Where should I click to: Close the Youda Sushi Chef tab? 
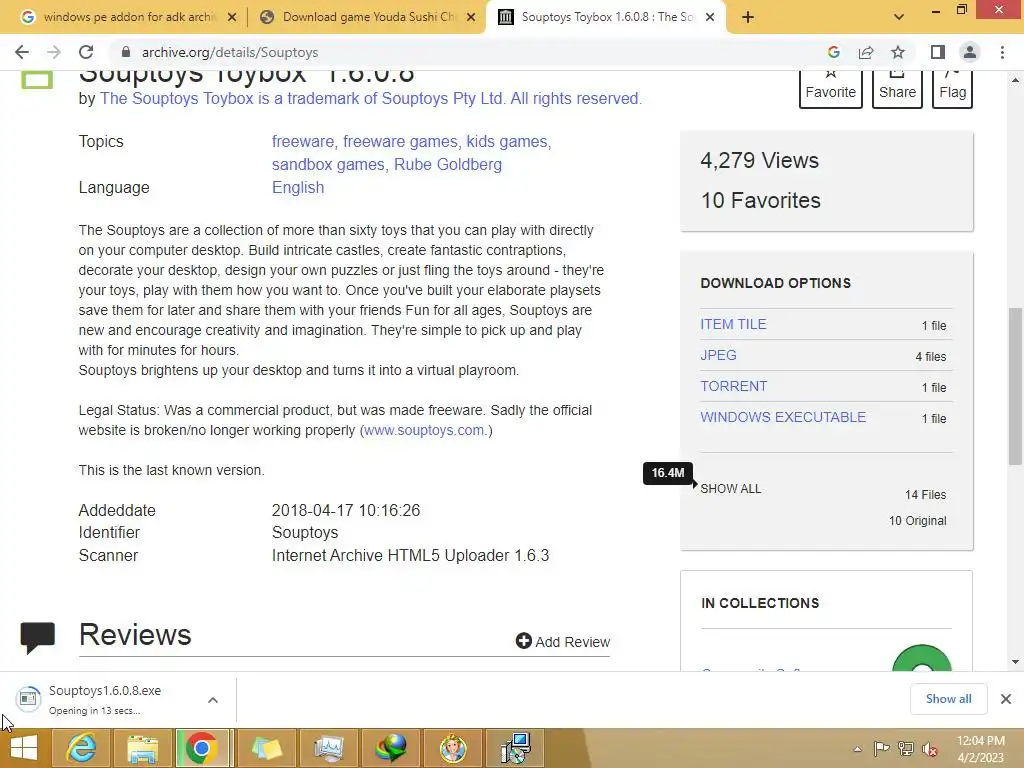pyautogui.click(x=470, y=17)
